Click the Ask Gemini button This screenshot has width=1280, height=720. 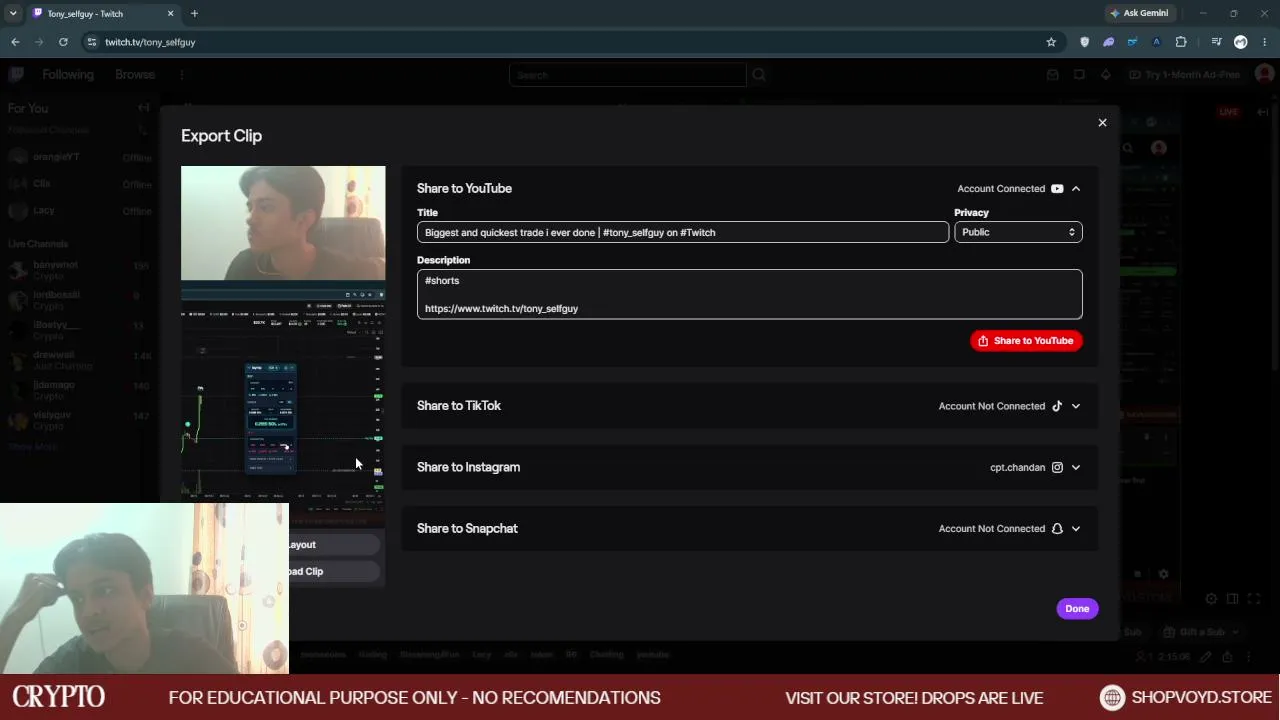tap(1138, 14)
